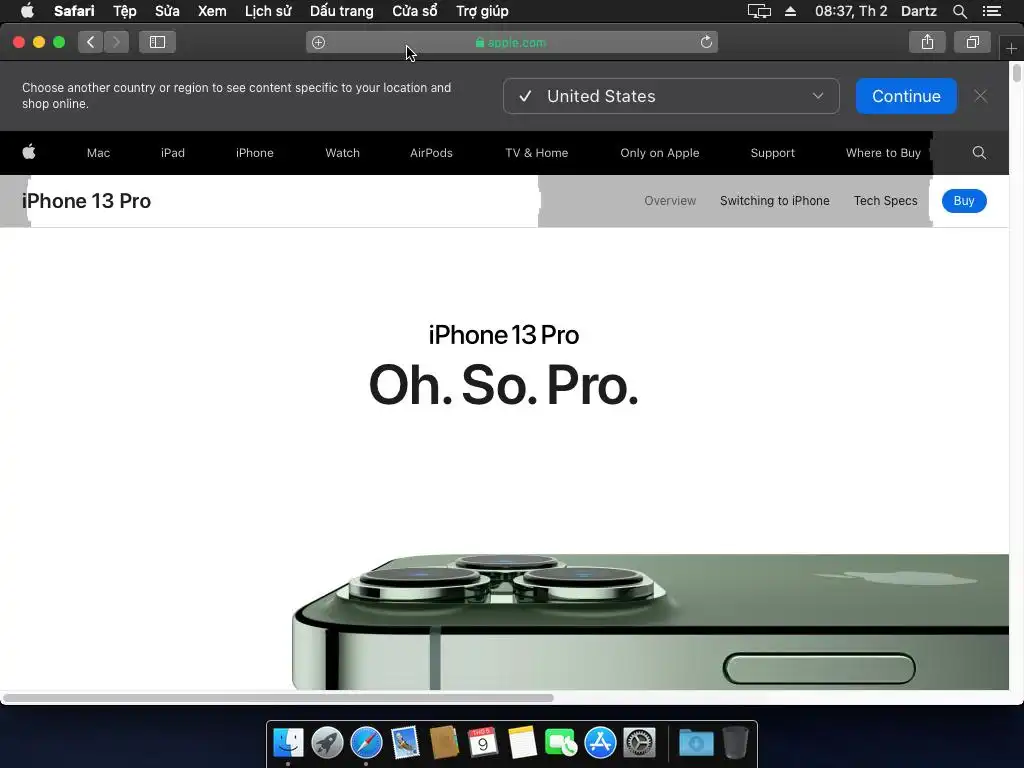Toggle the Safari sidebar button
1024x768 pixels.
pyautogui.click(x=157, y=42)
